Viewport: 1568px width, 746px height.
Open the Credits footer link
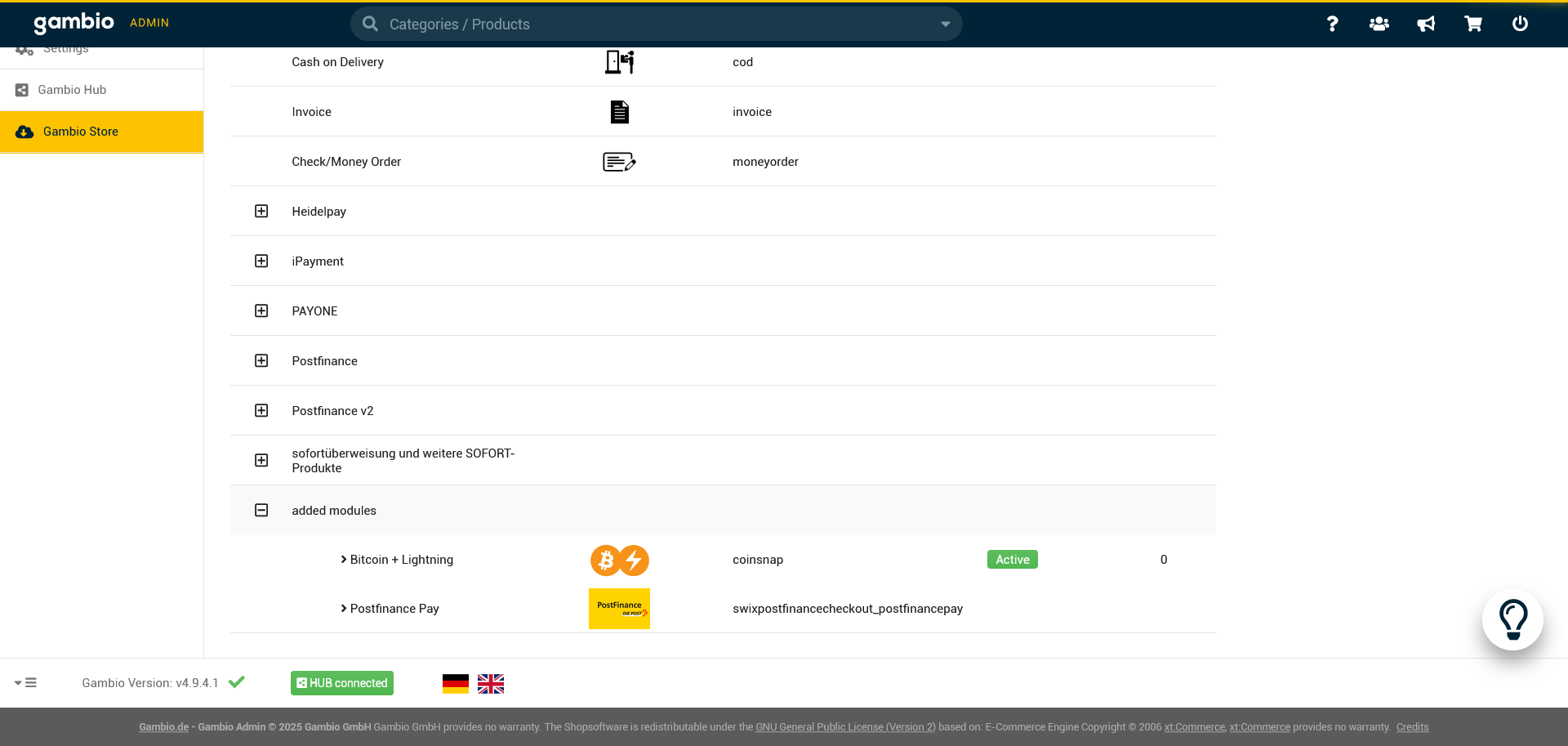[1412, 727]
